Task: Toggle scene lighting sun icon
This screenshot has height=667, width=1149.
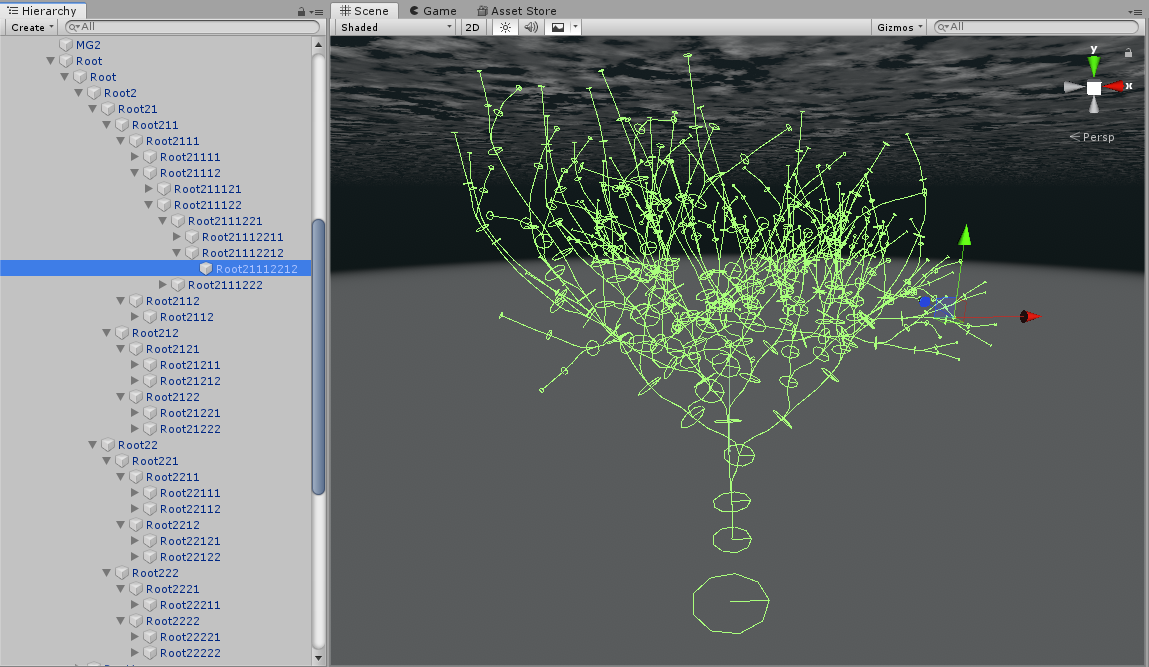Action: pos(505,27)
